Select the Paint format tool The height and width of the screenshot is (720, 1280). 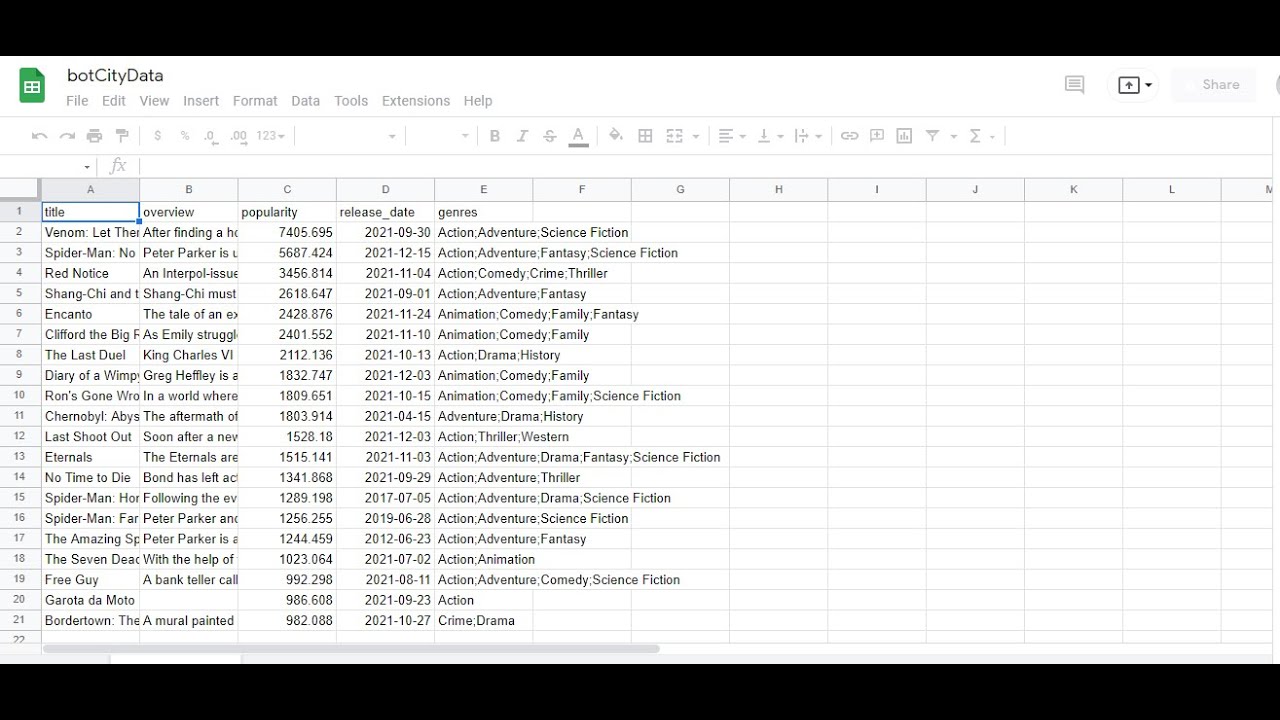122,136
